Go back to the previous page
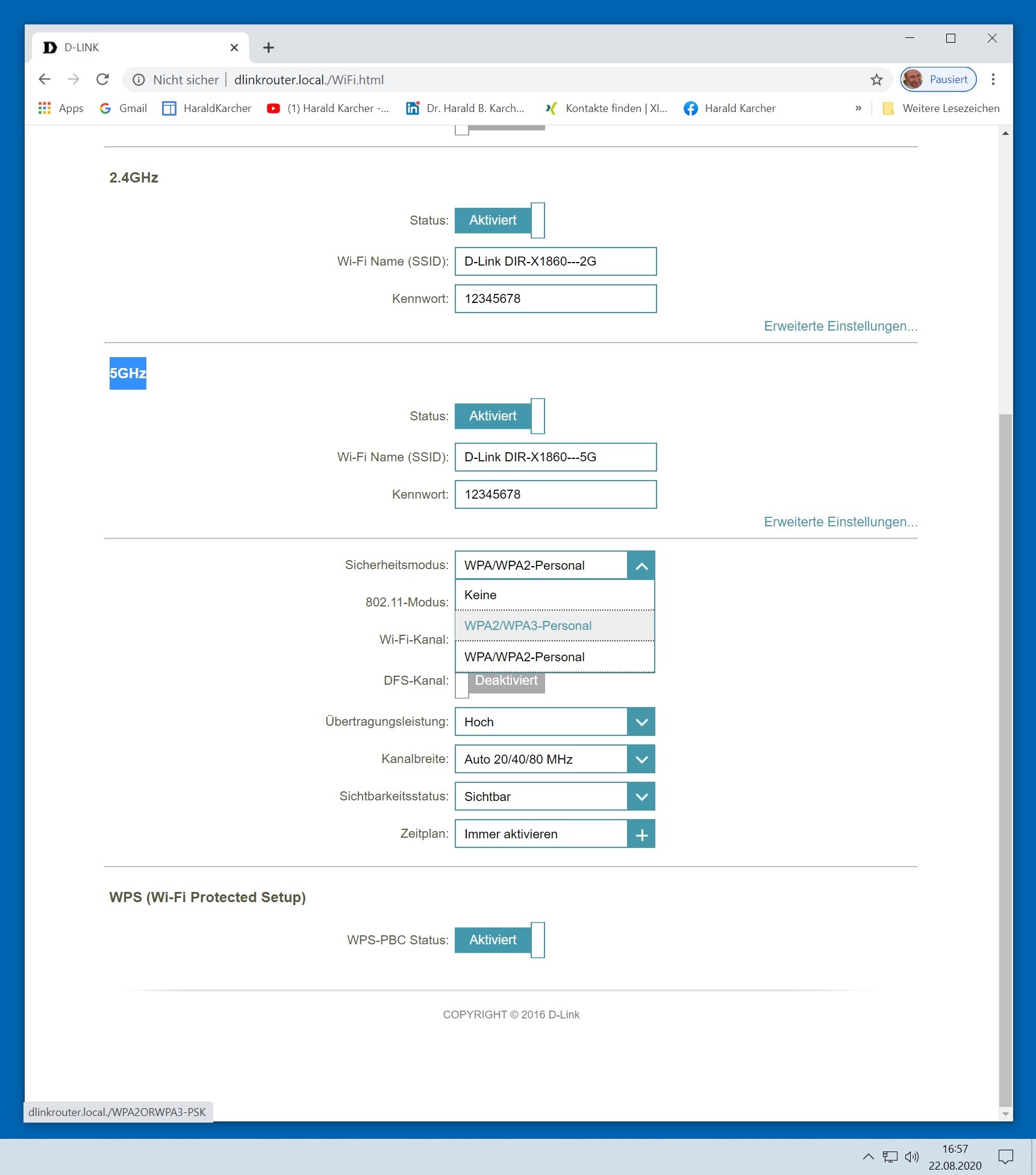Image resolution: width=1036 pixels, height=1175 pixels. [x=45, y=79]
